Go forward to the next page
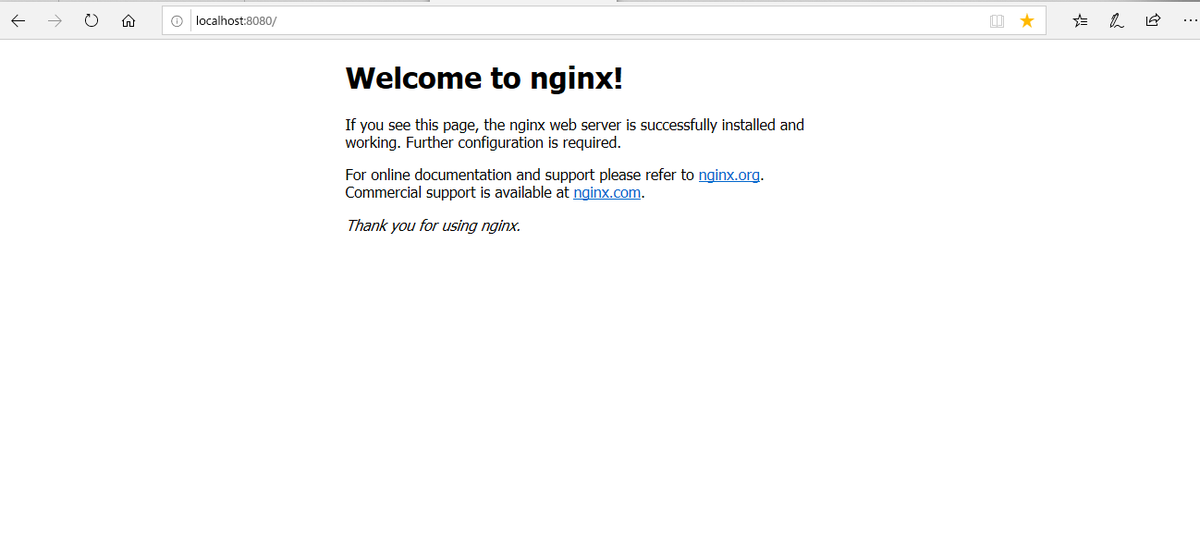 [x=55, y=21]
